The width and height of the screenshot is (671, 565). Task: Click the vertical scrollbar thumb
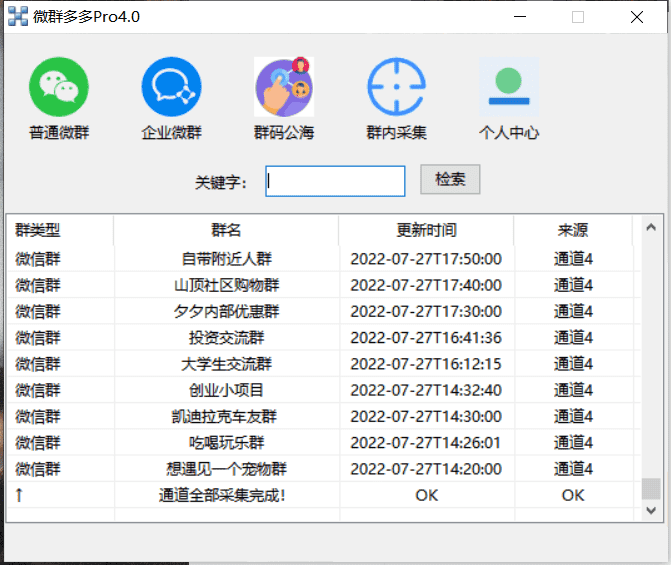[651, 488]
